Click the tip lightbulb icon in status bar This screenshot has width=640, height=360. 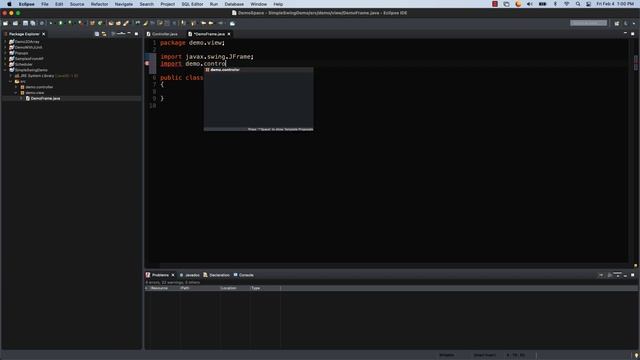(636, 355)
